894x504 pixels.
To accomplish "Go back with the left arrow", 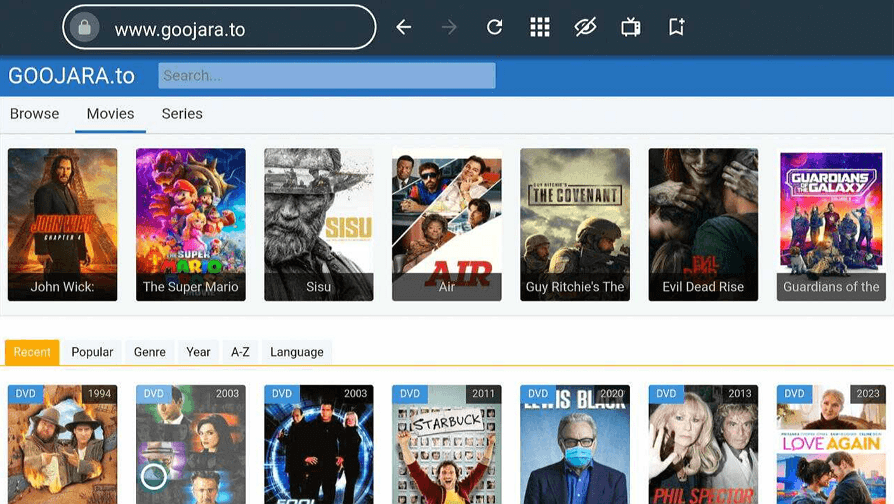I will (x=404, y=27).
